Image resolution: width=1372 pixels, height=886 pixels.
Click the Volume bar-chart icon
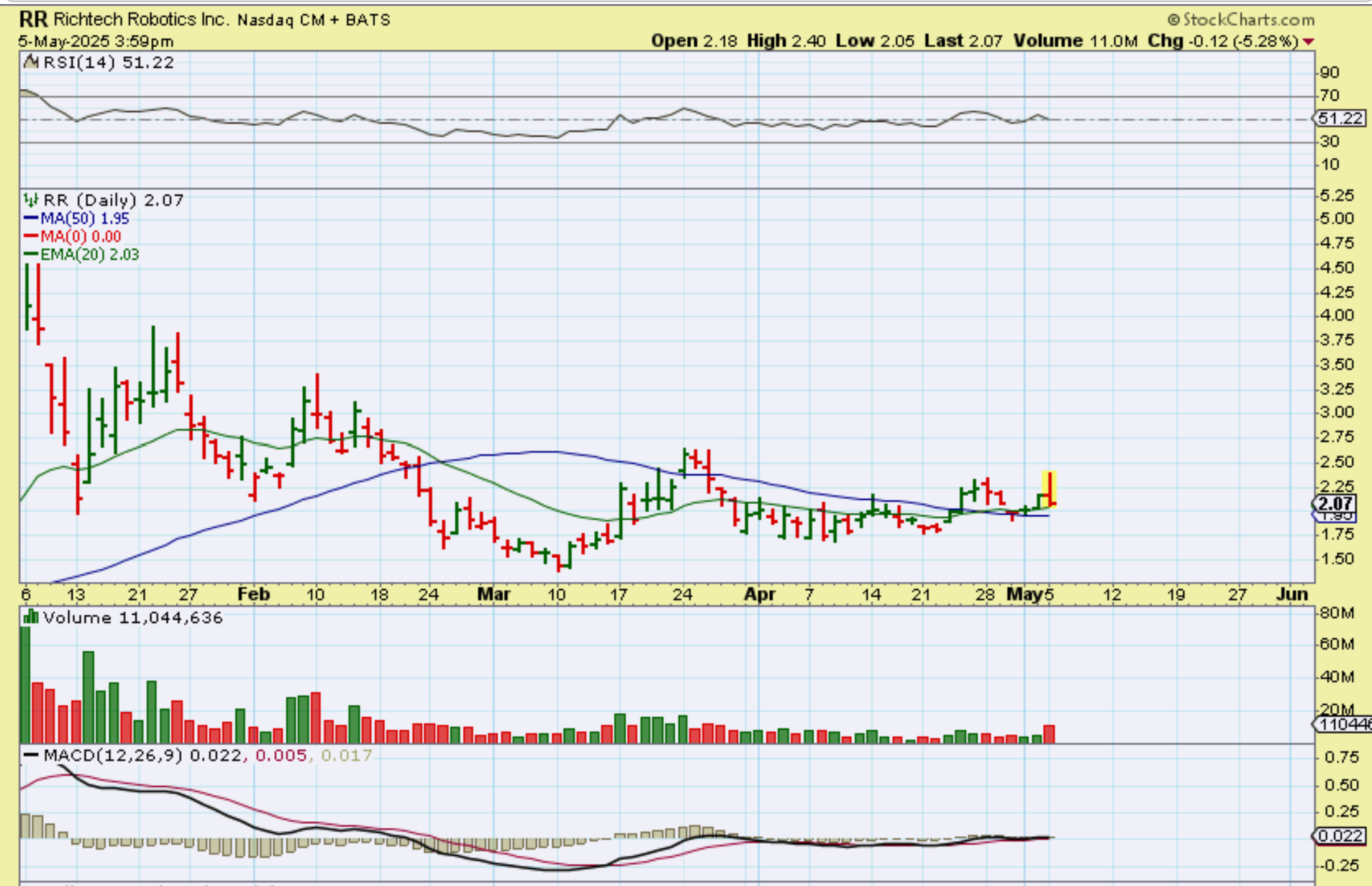click(31, 617)
